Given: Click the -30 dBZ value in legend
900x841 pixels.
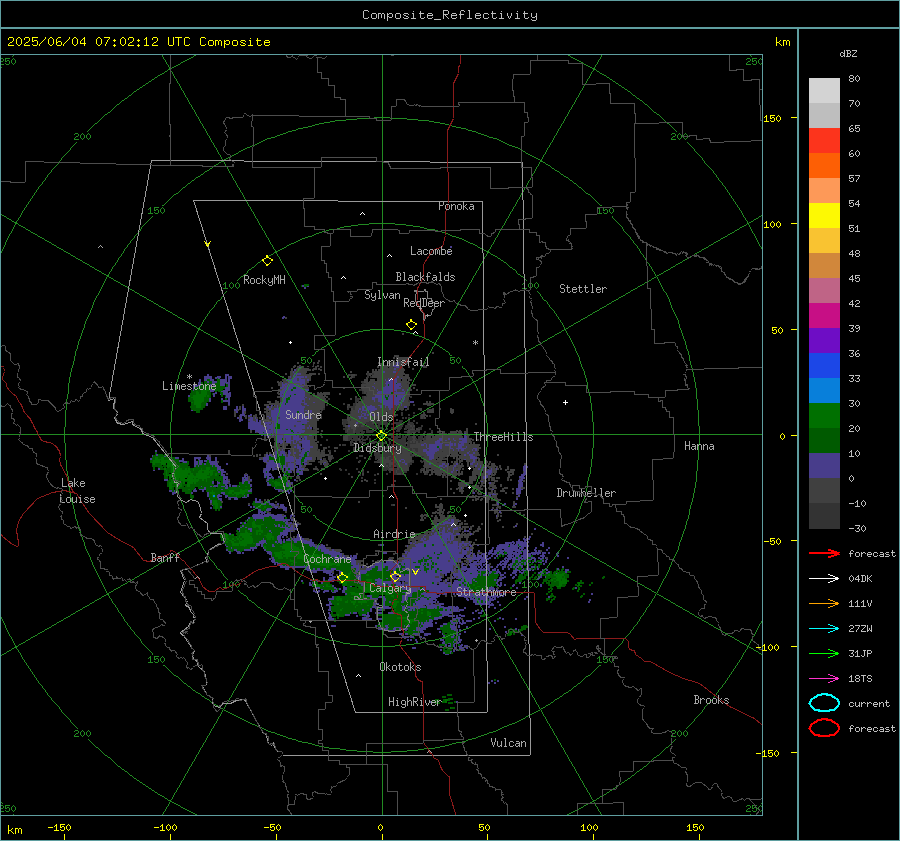Looking at the screenshot, I should pyautogui.click(x=857, y=528).
